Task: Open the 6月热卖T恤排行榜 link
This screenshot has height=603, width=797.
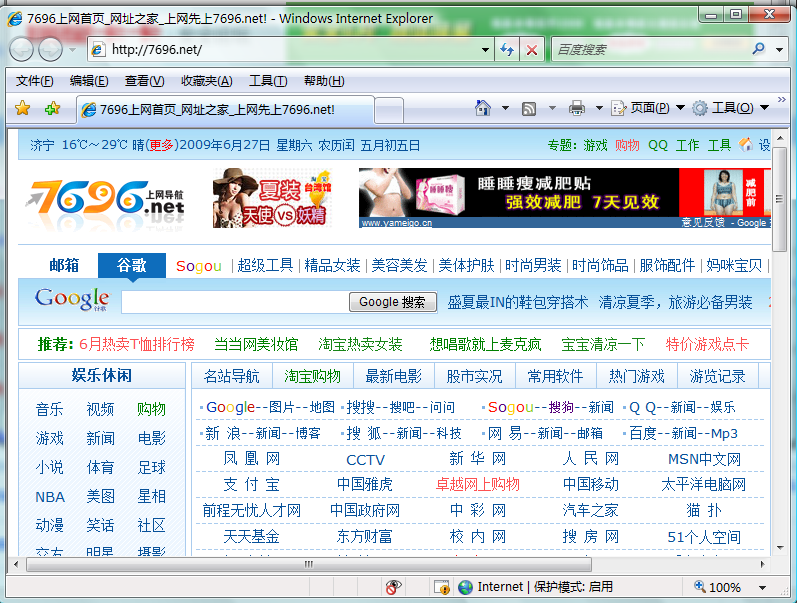Action: pyautogui.click(x=137, y=344)
